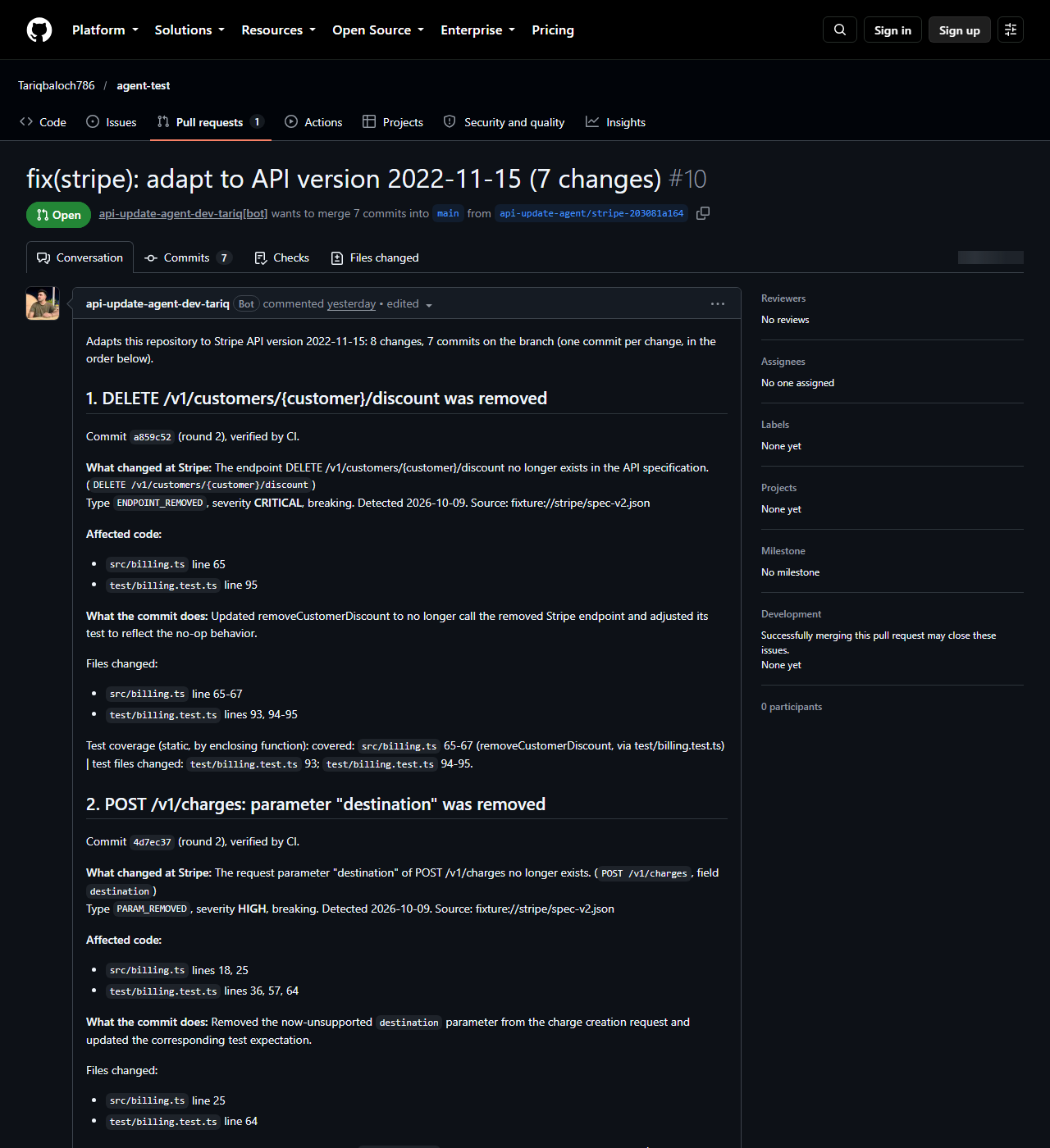
Task: Expand the Open Source navigation menu
Action: pos(378,30)
